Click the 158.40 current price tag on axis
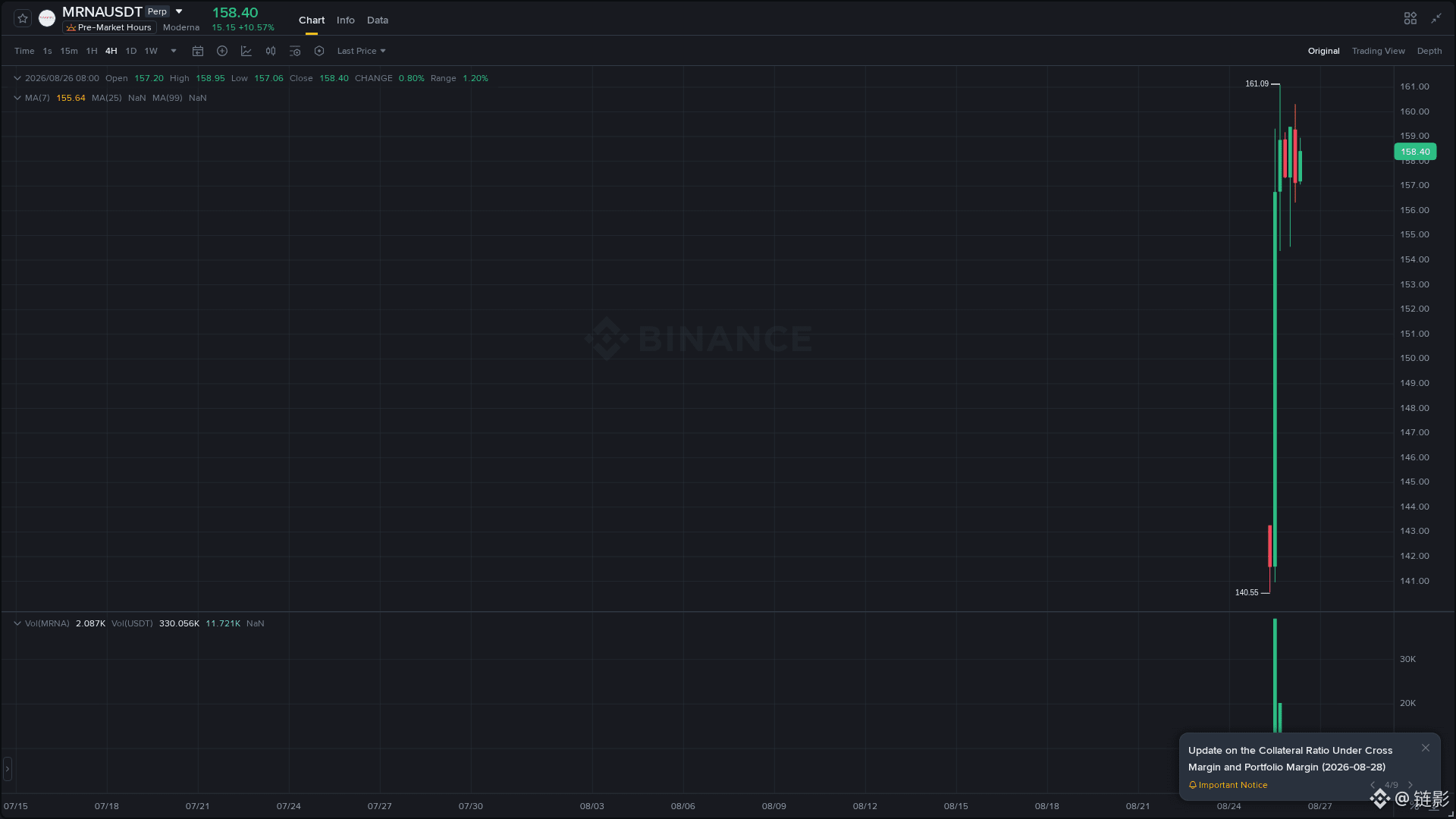The image size is (1456, 819). point(1415,152)
